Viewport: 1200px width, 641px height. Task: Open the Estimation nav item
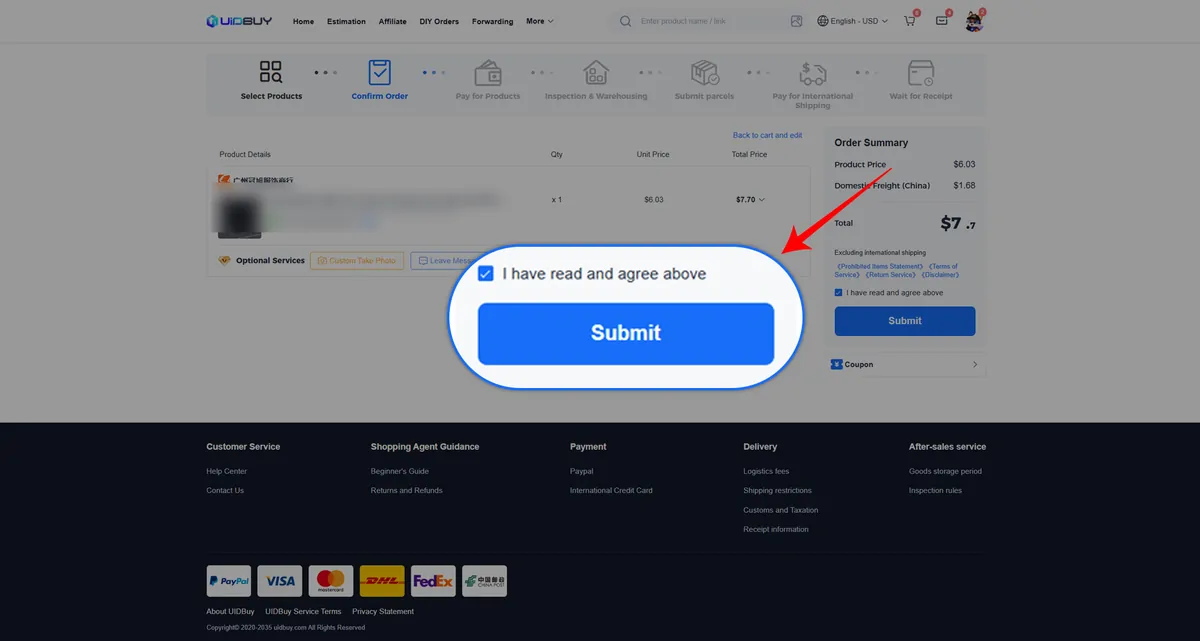tap(346, 21)
